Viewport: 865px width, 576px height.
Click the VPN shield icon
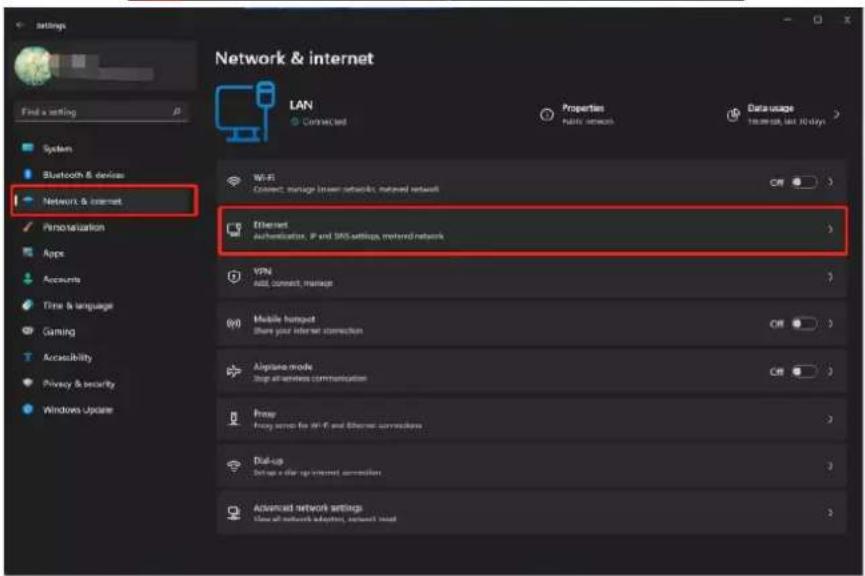(234, 276)
